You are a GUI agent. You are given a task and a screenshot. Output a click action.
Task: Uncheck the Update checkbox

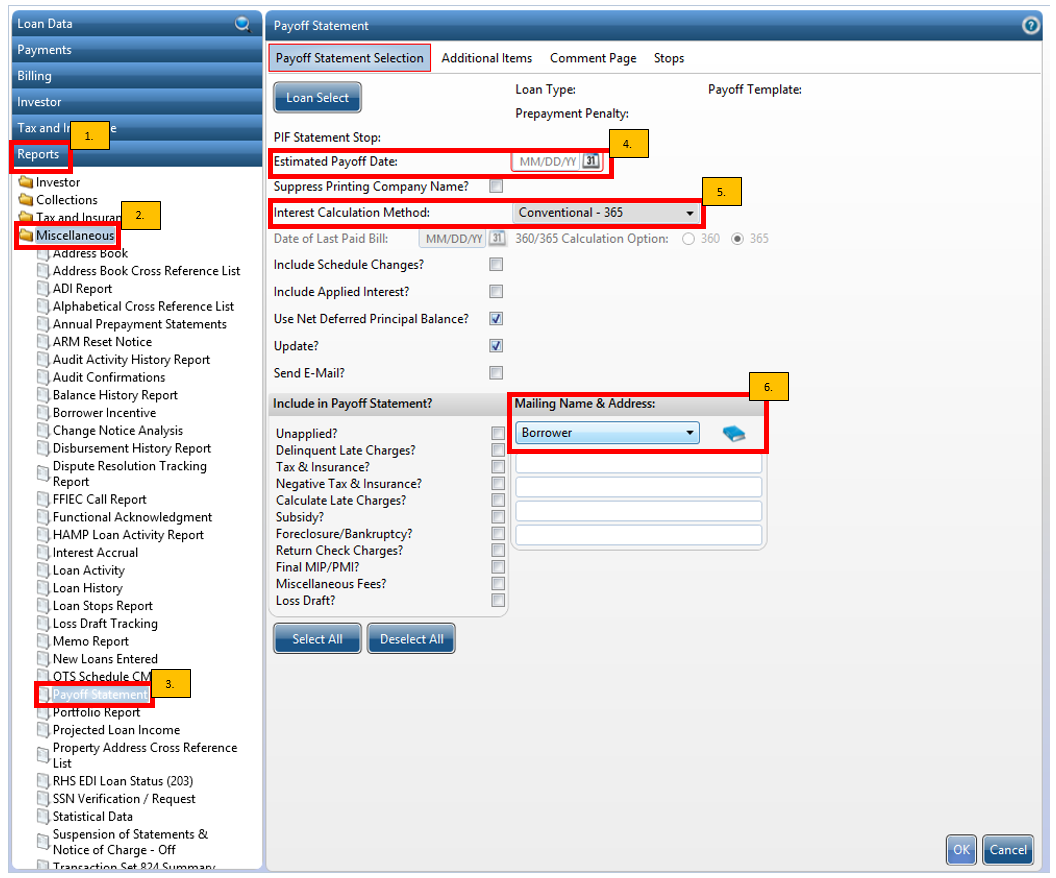pyautogui.click(x=496, y=346)
